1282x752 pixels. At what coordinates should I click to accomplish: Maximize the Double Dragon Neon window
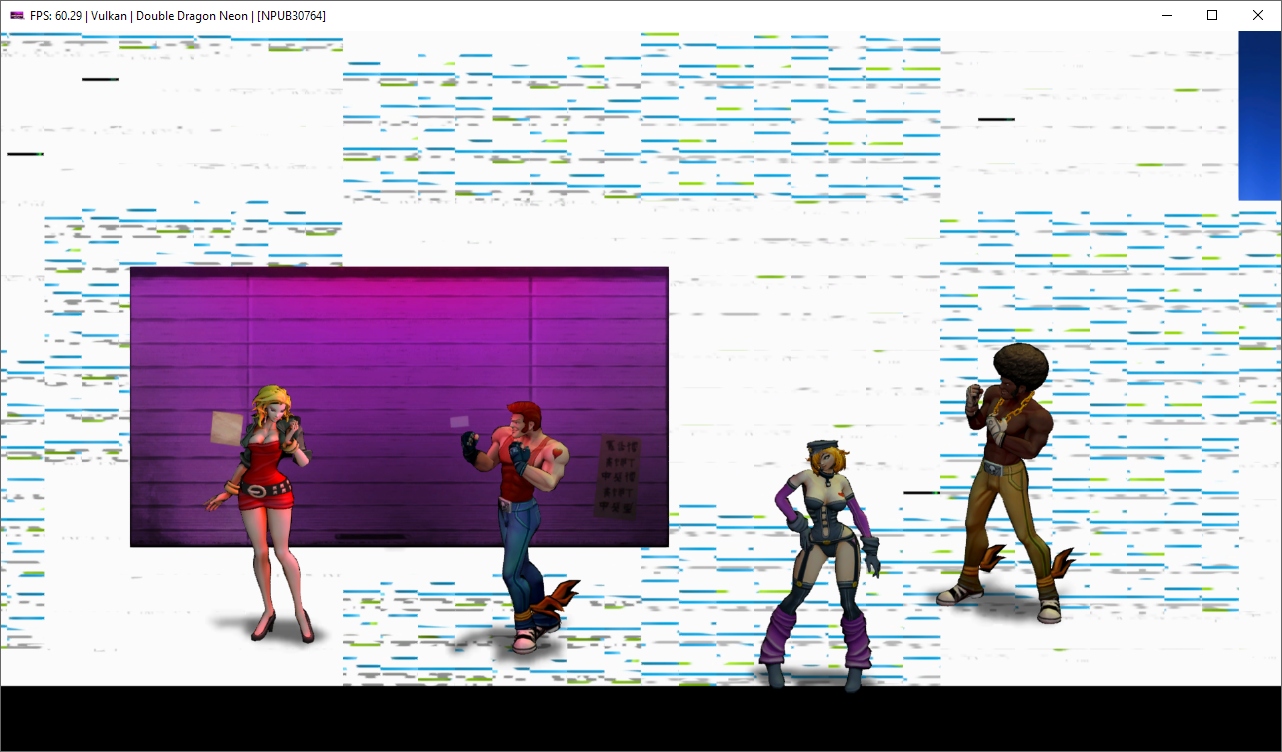(x=1212, y=15)
